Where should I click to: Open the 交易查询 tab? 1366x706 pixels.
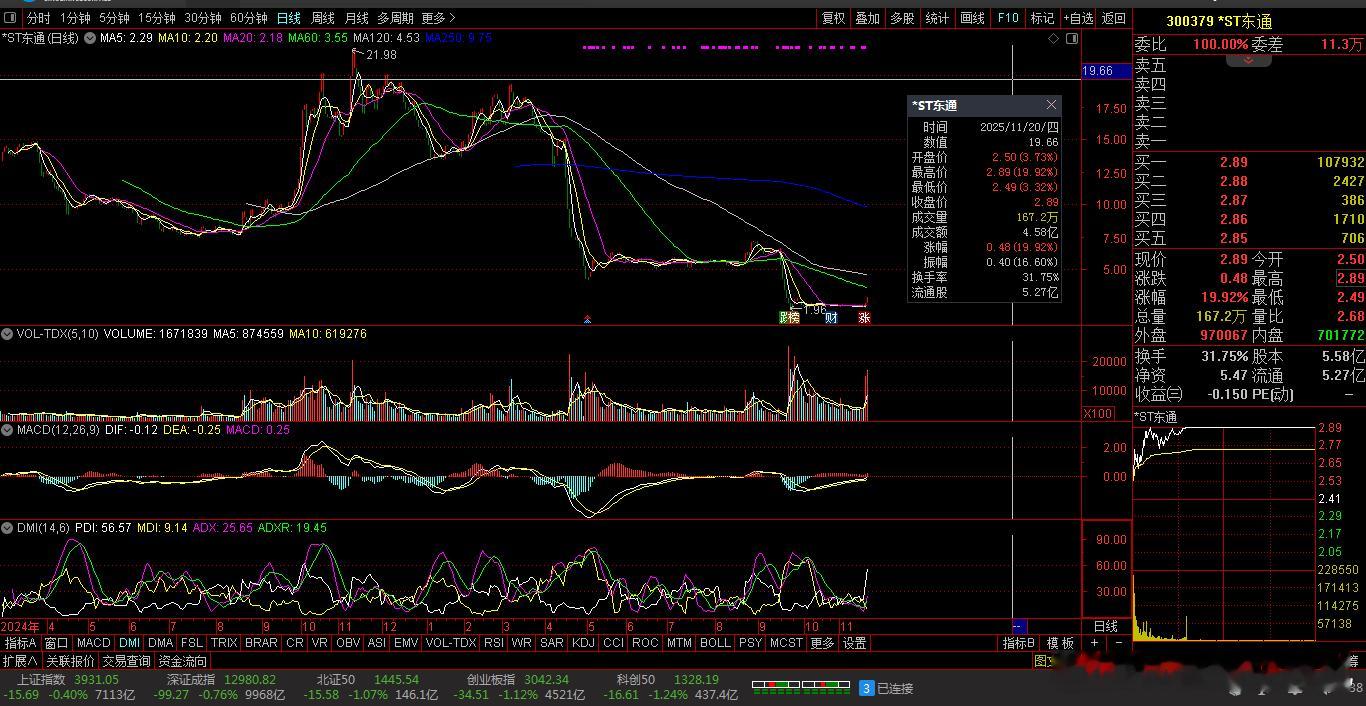coord(127,661)
